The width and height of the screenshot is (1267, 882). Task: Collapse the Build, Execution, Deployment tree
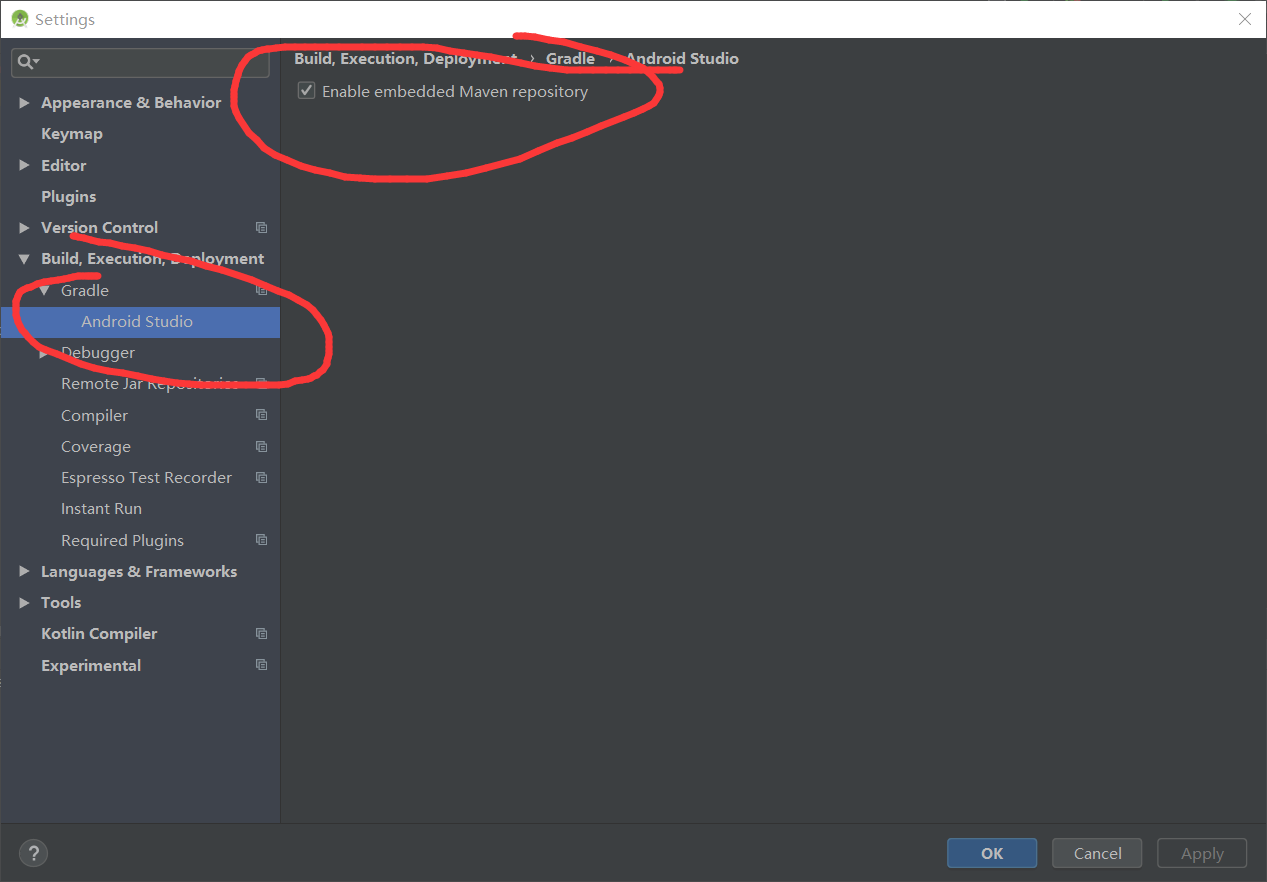tap(23, 258)
